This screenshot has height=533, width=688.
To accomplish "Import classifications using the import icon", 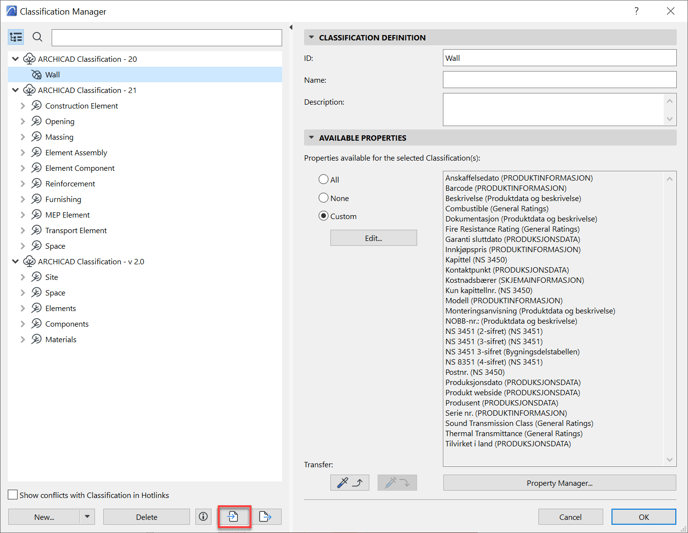I will coord(233,517).
